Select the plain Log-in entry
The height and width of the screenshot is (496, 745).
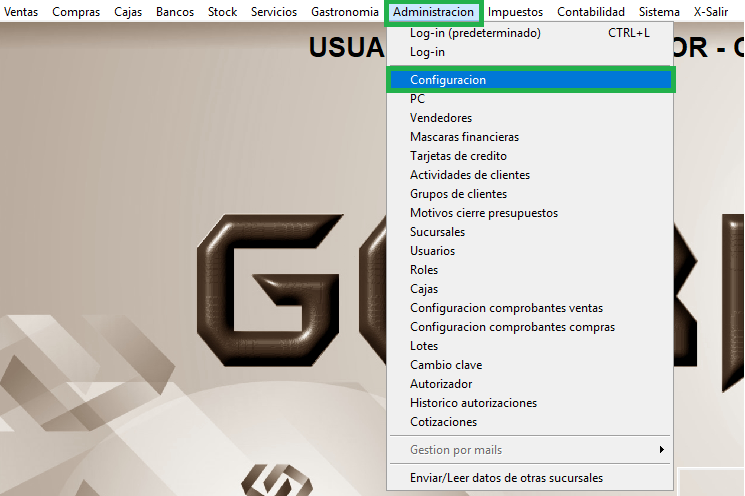click(531, 52)
